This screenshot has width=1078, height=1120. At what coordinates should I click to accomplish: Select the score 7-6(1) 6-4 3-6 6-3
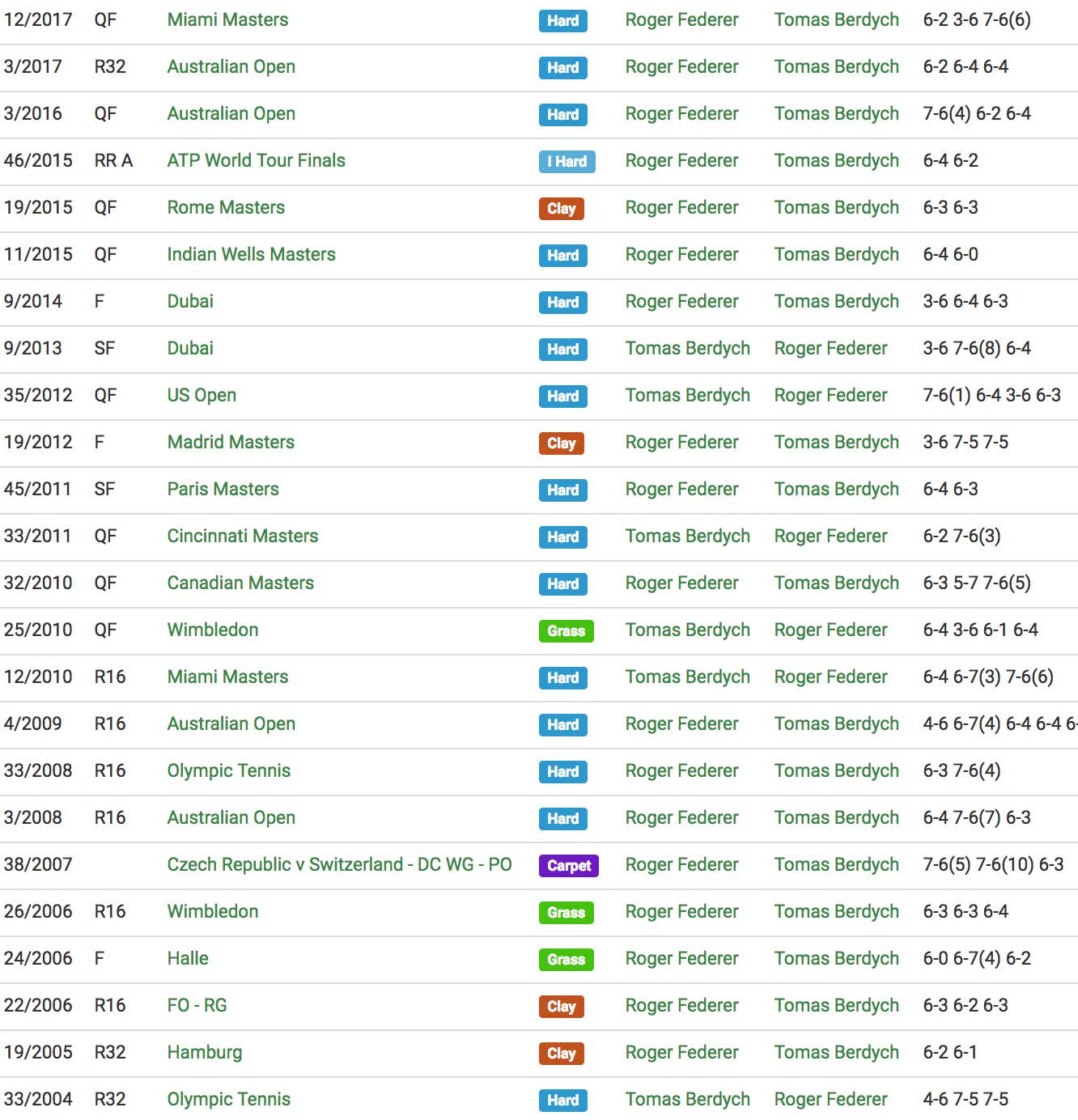click(x=991, y=395)
